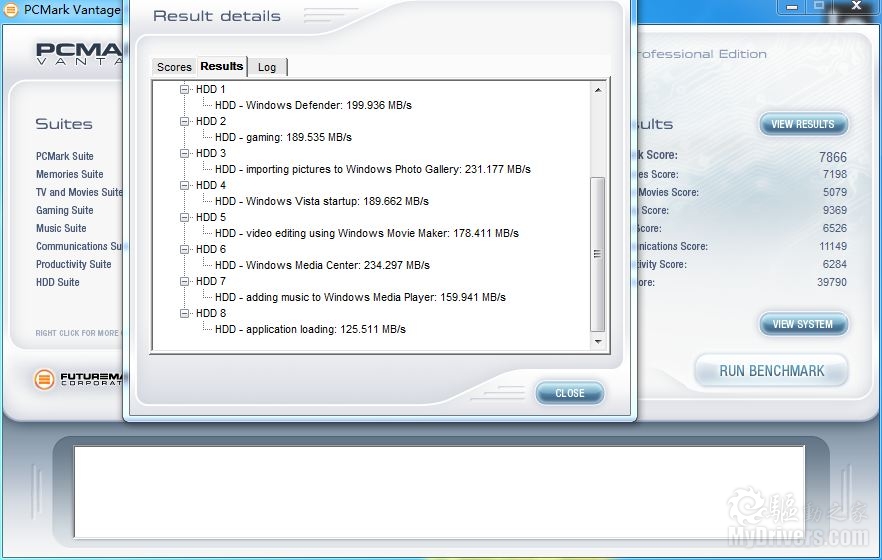
Task: Click the PCMark Vantage title bar icon
Action: 11,10
